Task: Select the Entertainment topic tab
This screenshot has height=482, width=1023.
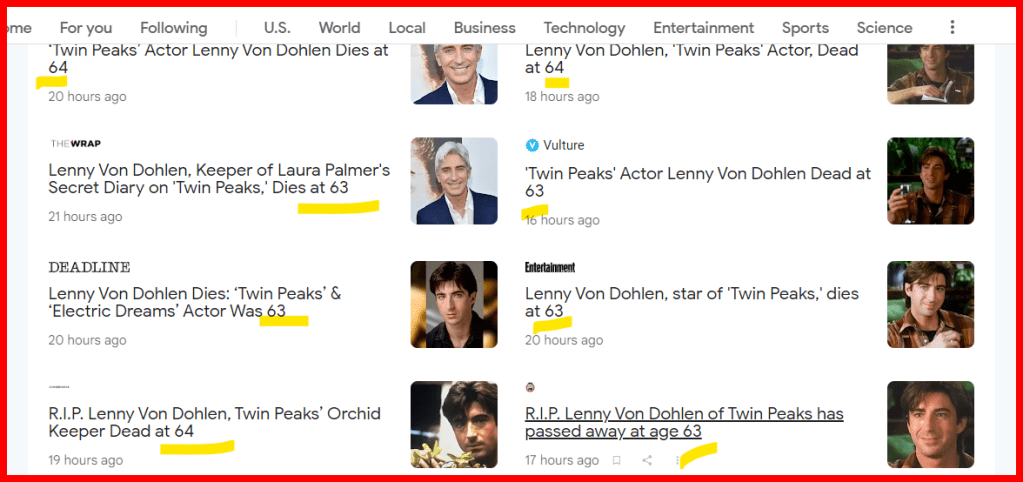Action: pyautogui.click(x=703, y=28)
